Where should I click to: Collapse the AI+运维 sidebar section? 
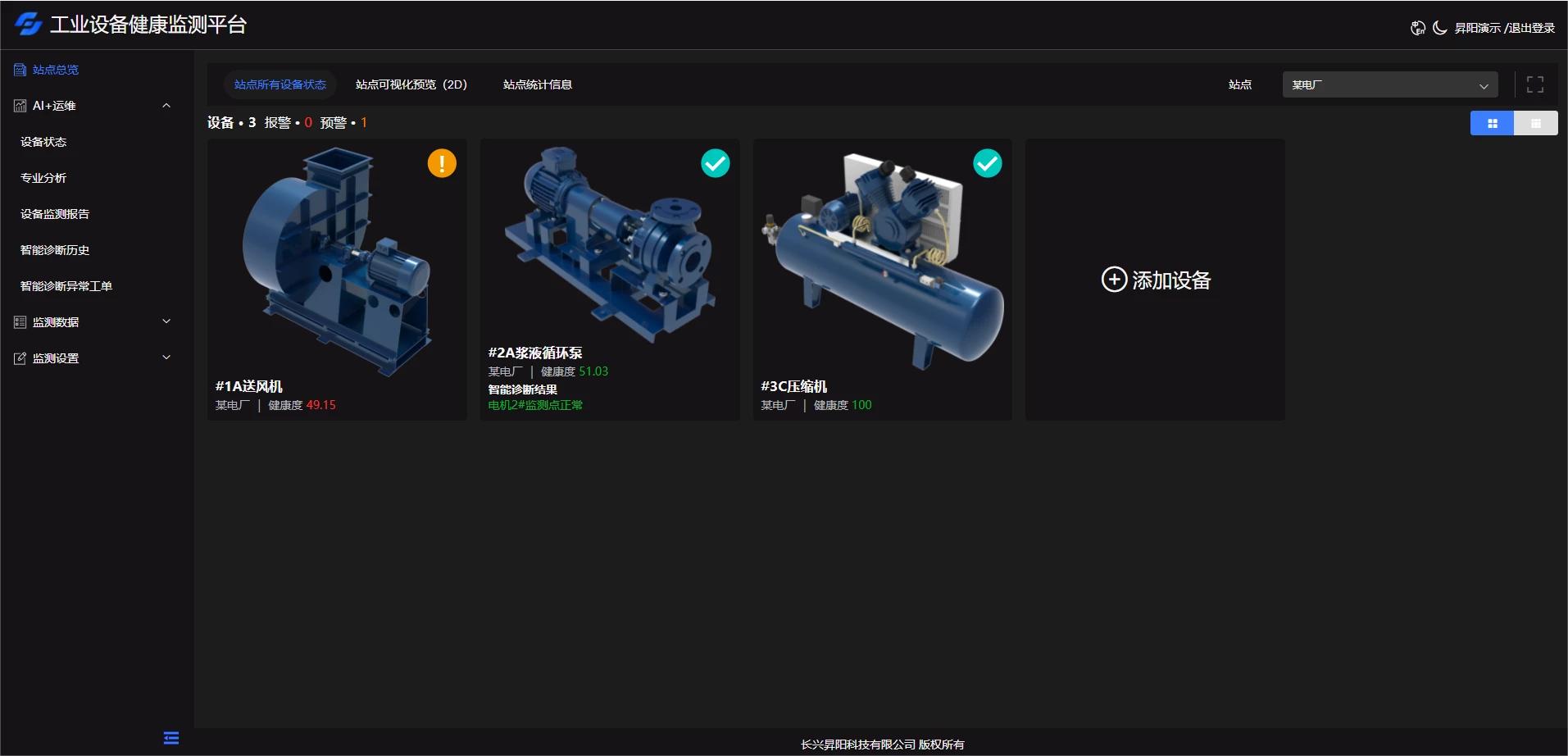[x=166, y=106]
